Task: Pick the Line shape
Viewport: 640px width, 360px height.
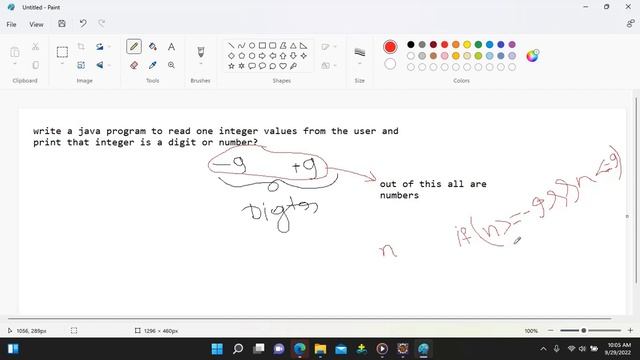Action: click(231, 45)
